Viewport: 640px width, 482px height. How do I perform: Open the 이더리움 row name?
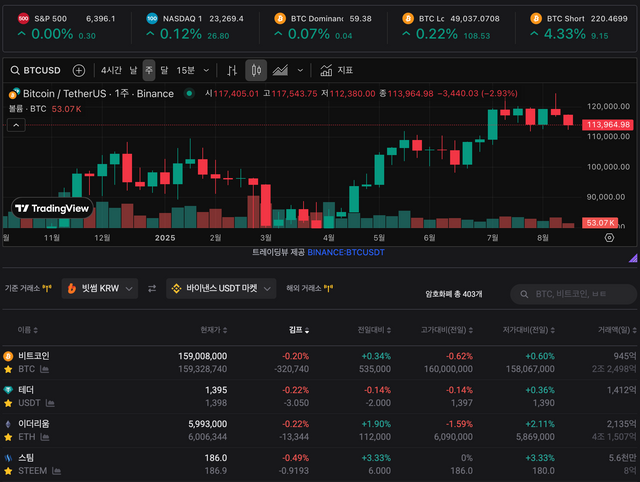[x=34, y=424]
